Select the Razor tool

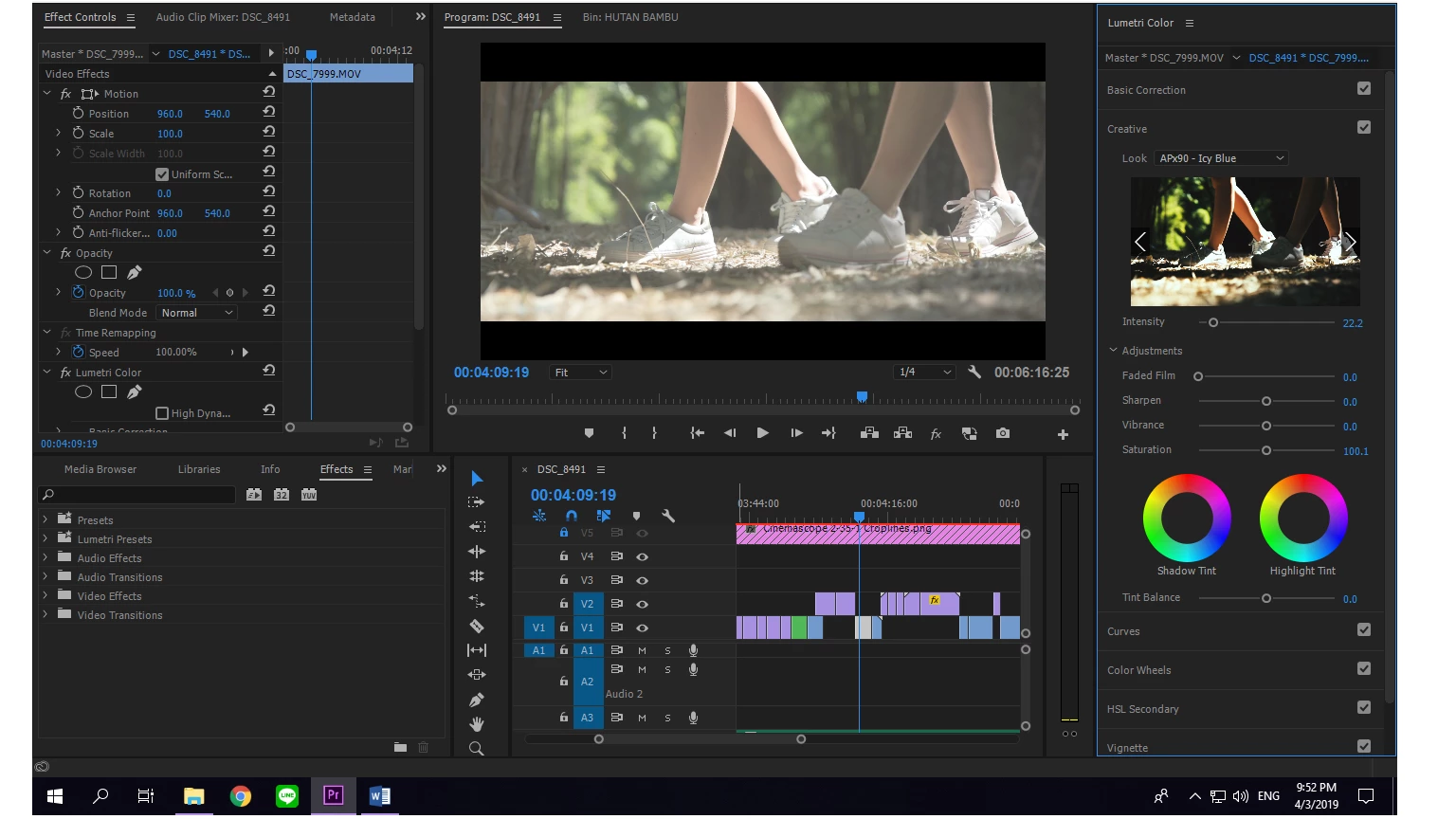(477, 626)
